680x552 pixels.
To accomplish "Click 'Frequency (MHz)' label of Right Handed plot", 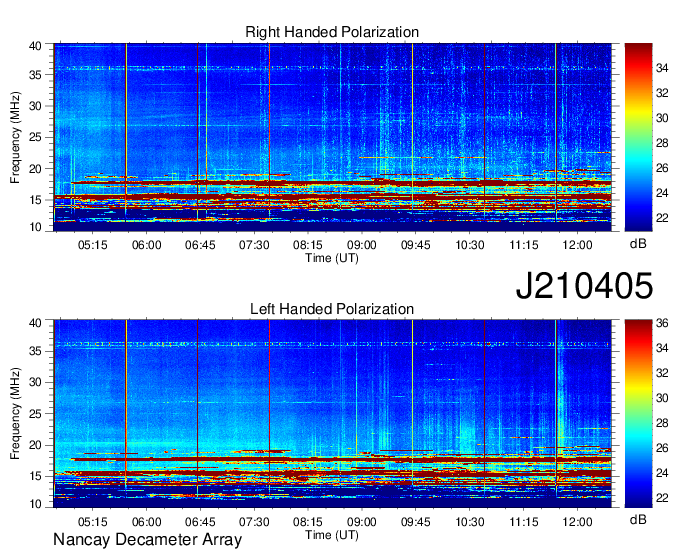I will click(x=15, y=137).
